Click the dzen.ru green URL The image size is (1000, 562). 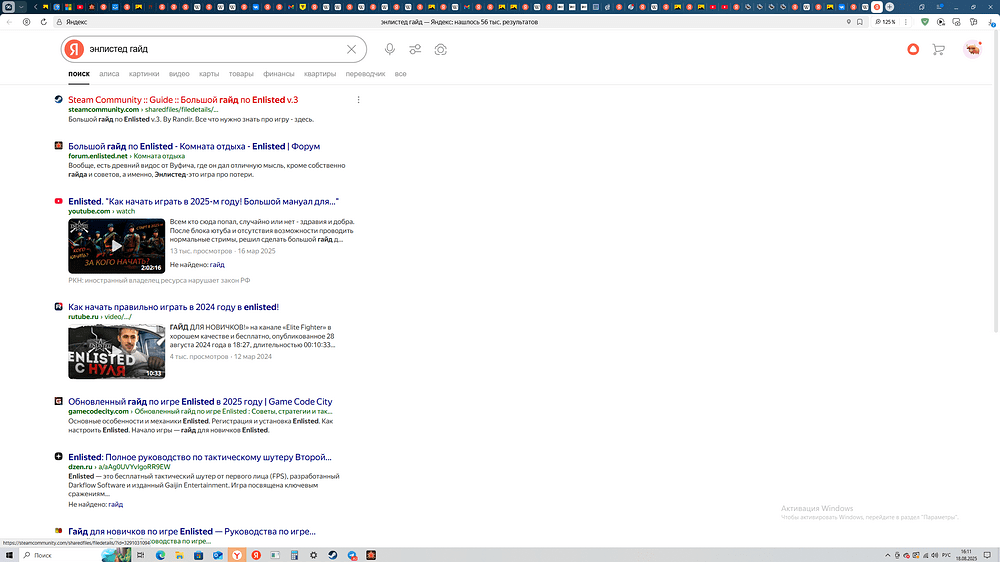pyautogui.click(x=80, y=467)
